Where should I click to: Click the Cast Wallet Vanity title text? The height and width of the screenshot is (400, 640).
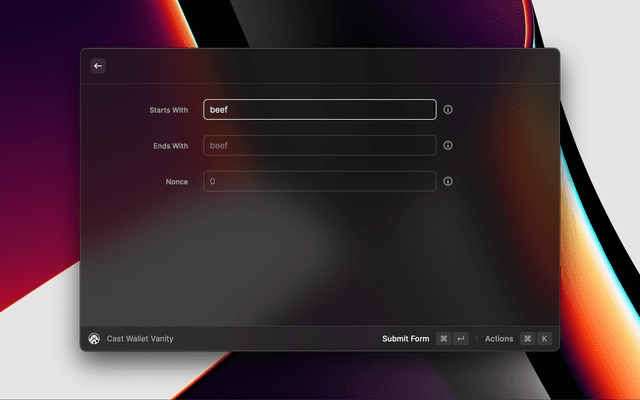coord(140,339)
